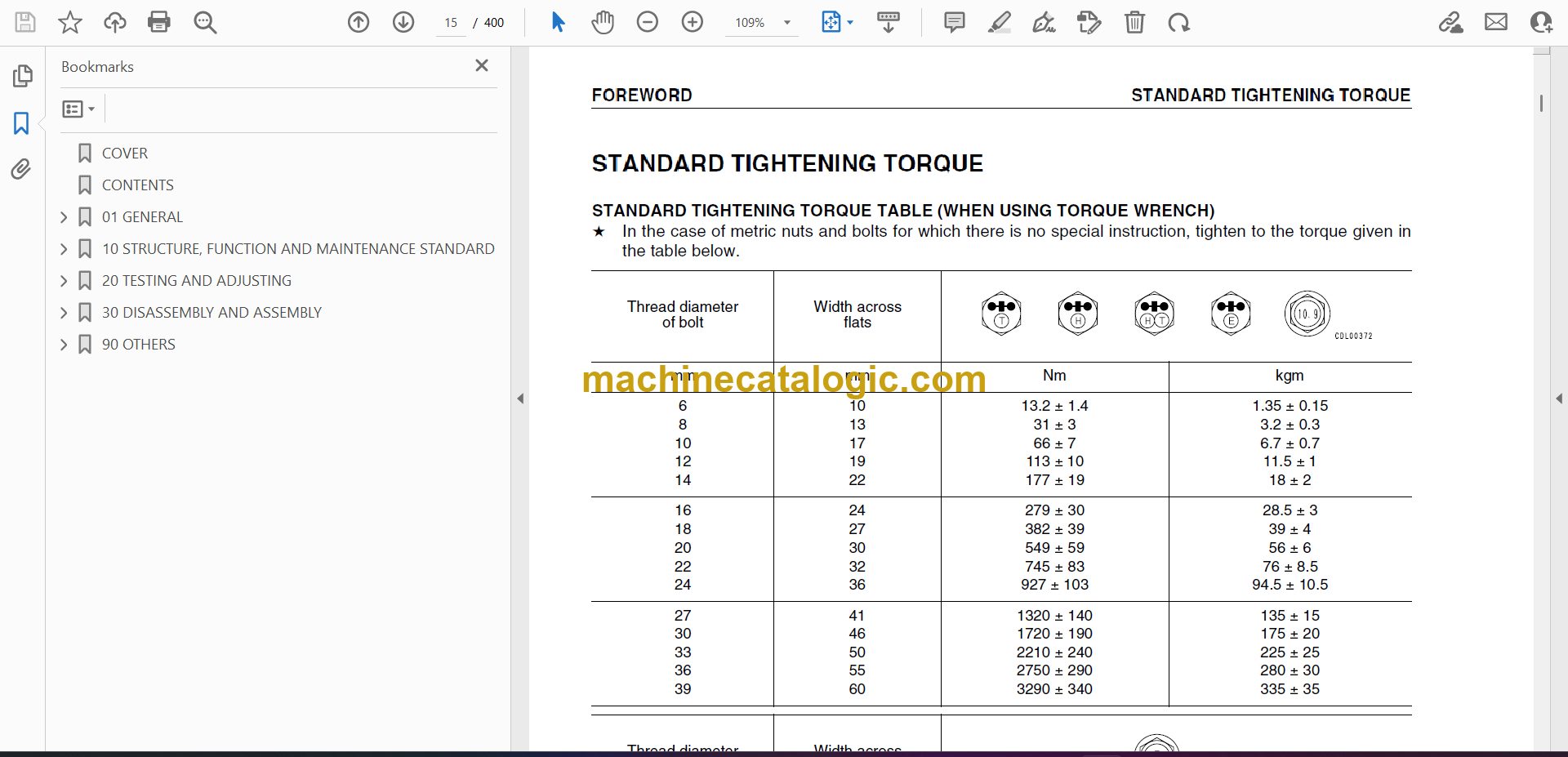Open the attachments paperclip panel
Image resolution: width=1568 pixels, height=757 pixels.
(x=22, y=169)
